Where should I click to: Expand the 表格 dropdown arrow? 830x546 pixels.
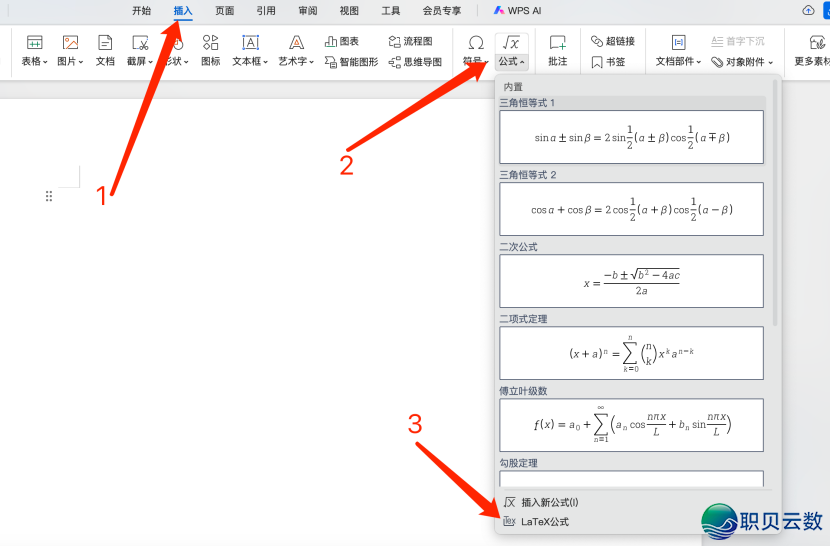pyautogui.click(x=46, y=62)
